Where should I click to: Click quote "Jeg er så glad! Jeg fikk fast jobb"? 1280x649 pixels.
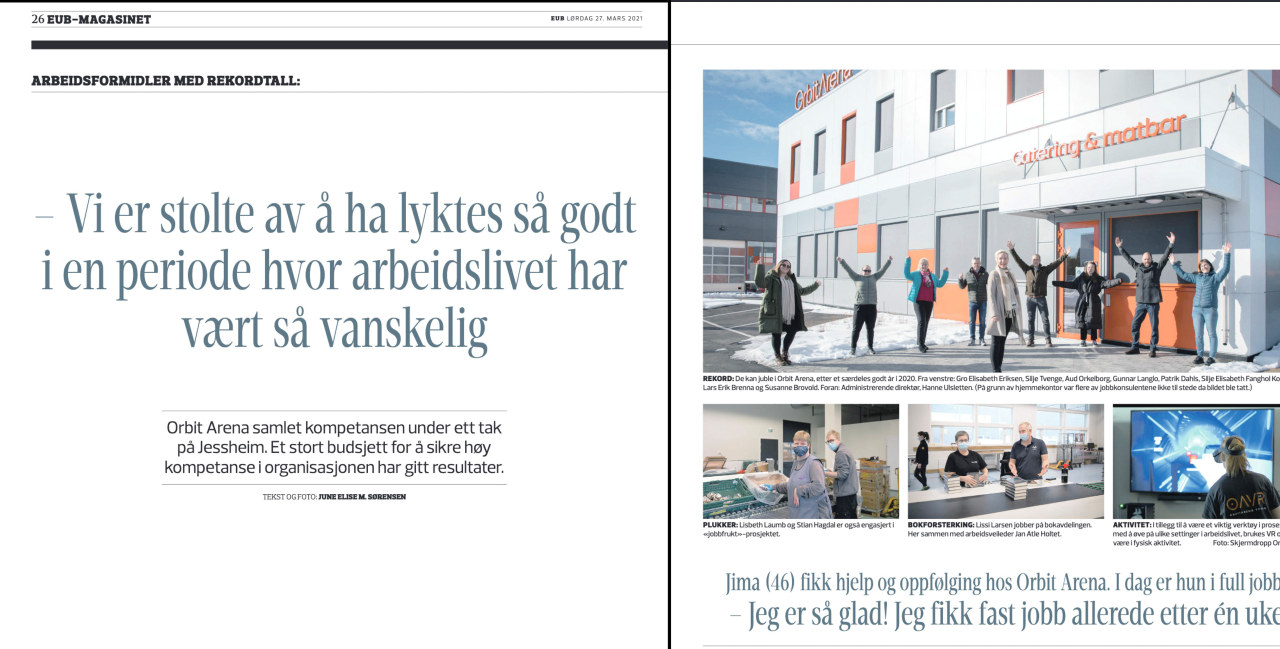pyautogui.click(x=908, y=617)
